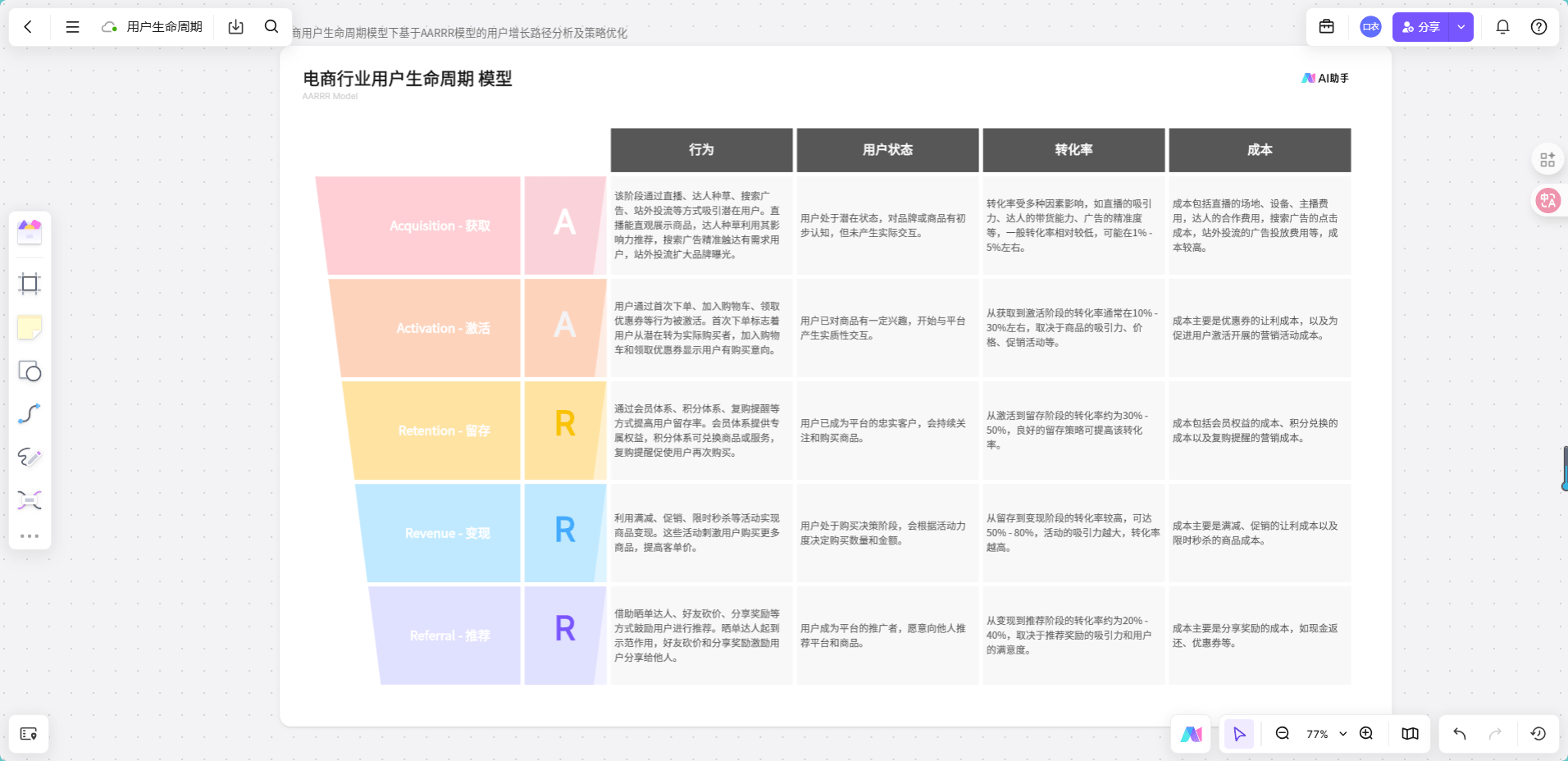Show more tools via the ellipsis
Image resolution: width=1568 pixels, height=761 pixels.
(30, 536)
